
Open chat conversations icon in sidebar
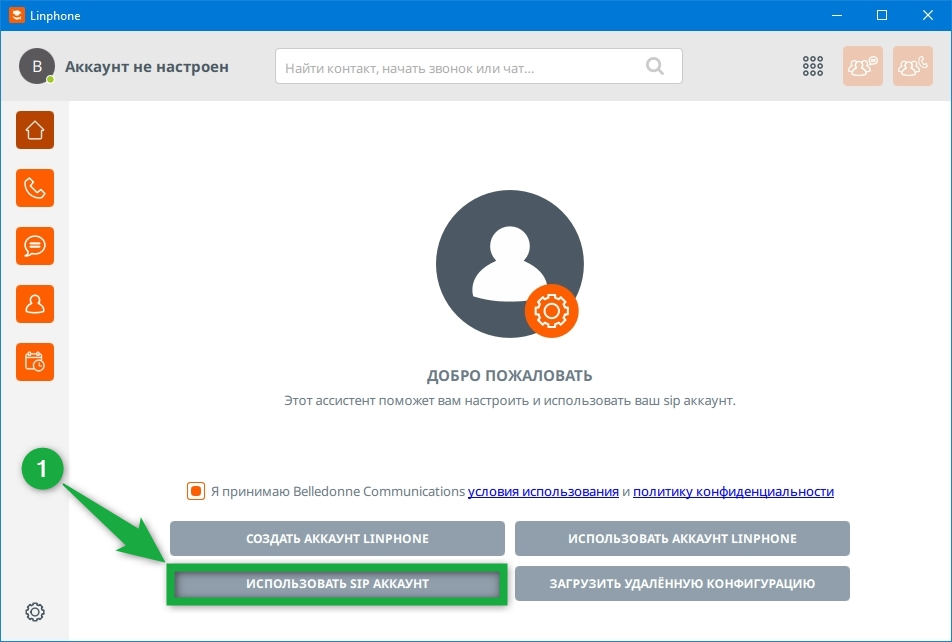tap(35, 246)
